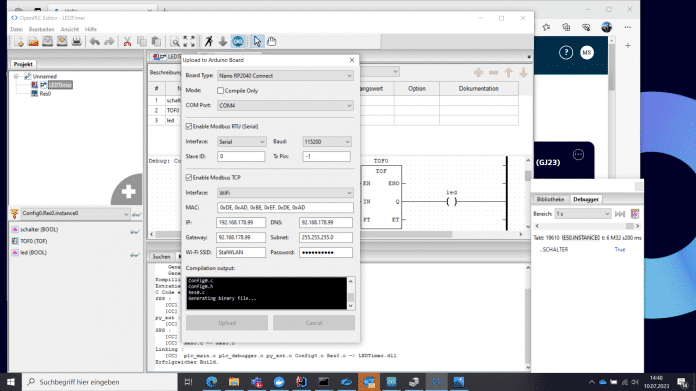Viewport: 696px width, 391px height.
Task: Click the Cancel button in dialog
Action: pos(314,323)
